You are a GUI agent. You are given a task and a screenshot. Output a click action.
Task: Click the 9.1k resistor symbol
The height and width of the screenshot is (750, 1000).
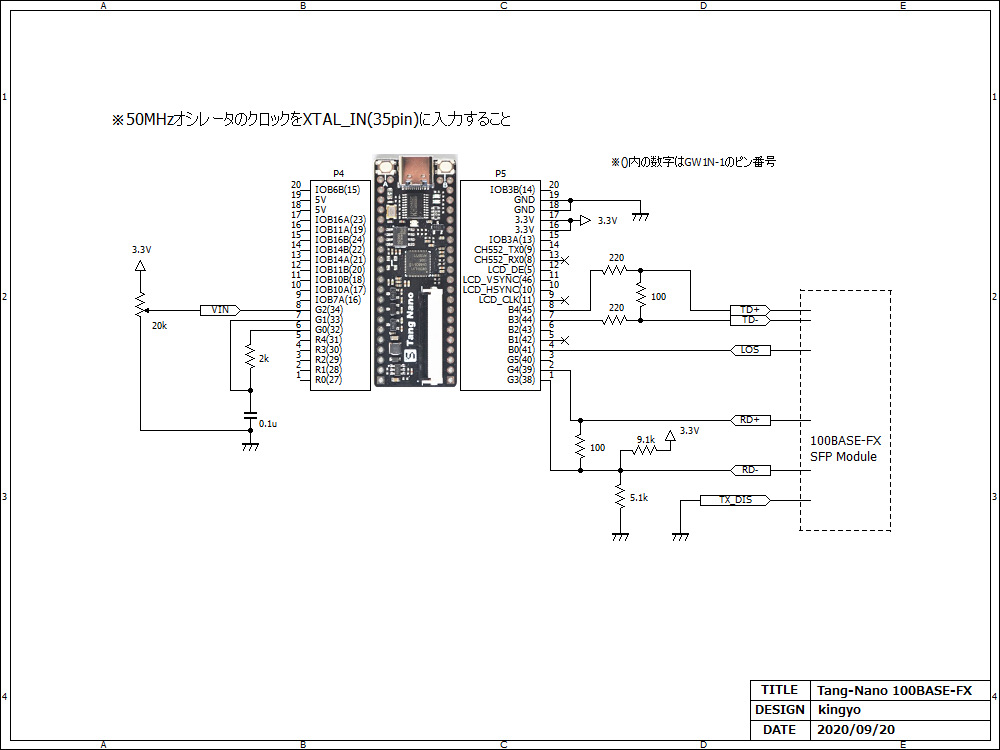click(645, 450)
